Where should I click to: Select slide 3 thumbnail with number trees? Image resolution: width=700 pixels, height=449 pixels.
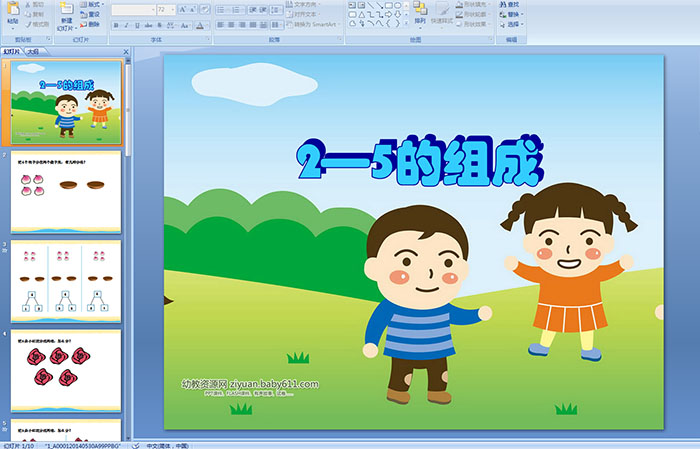[x=66, y=281]
